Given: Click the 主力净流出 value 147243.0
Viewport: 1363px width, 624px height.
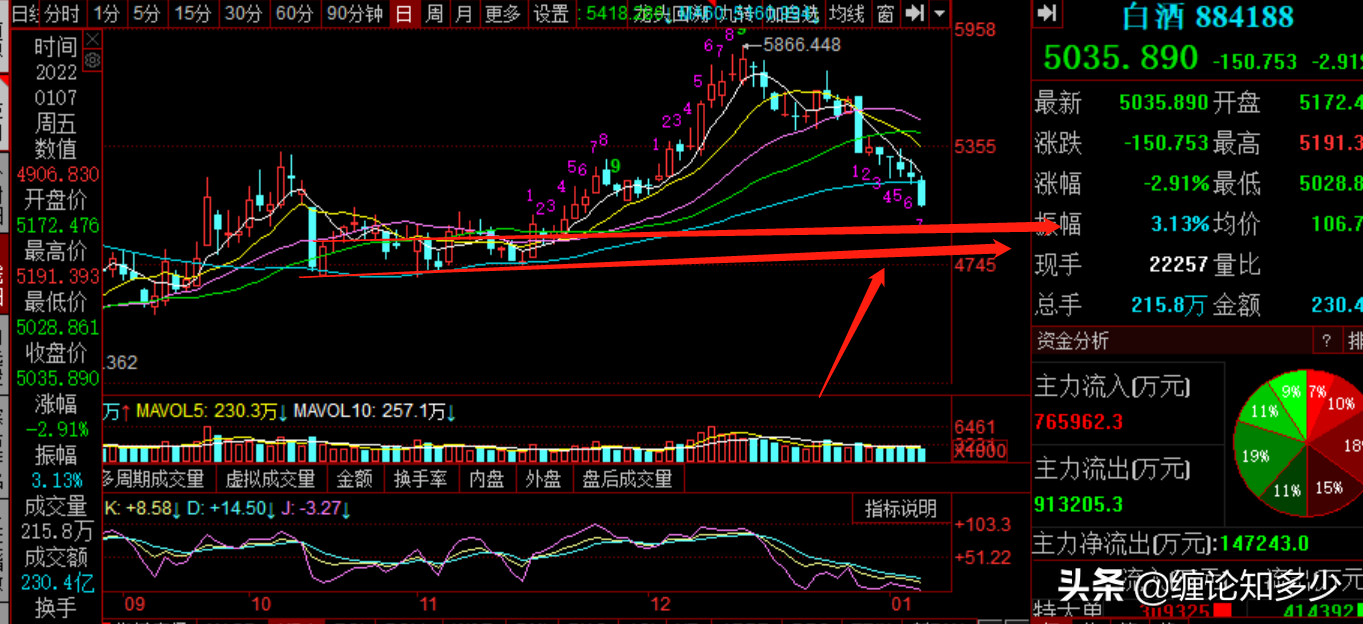Looking at the screenshot, I should click(1266, 544).
